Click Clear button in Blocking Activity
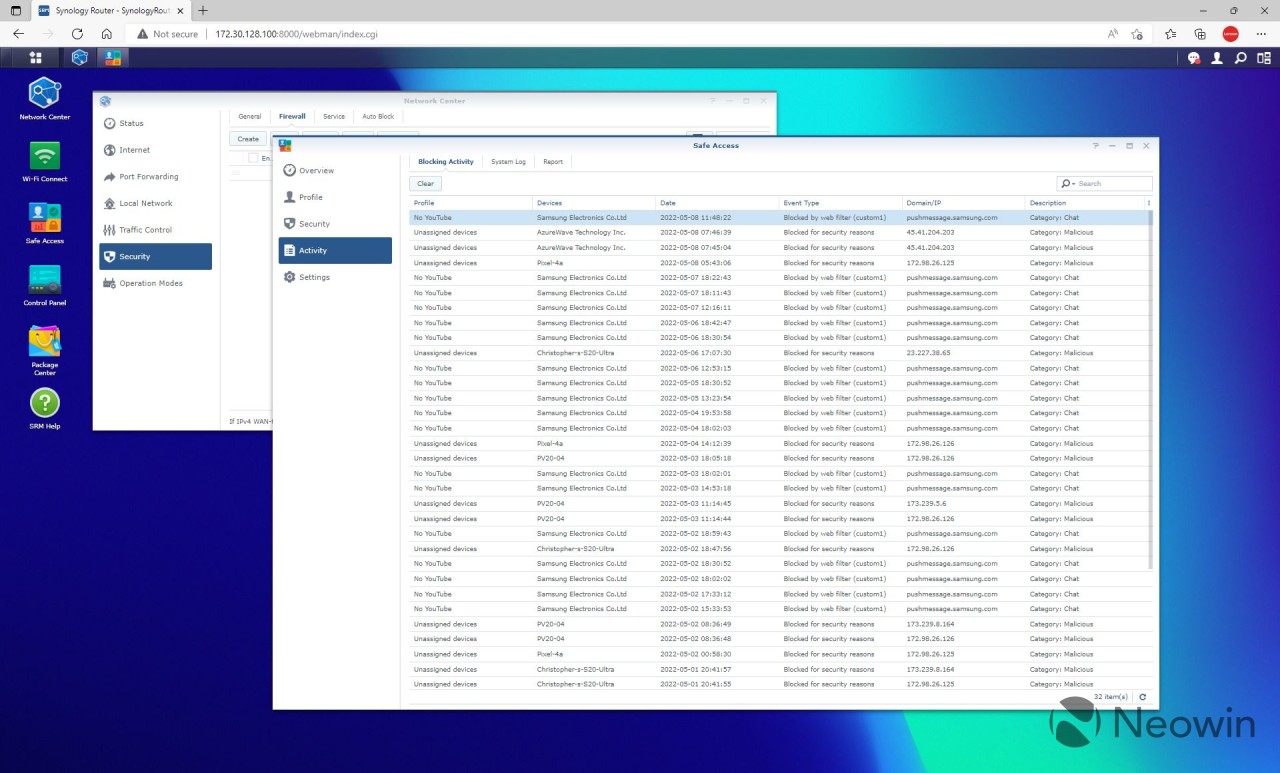 425,184
